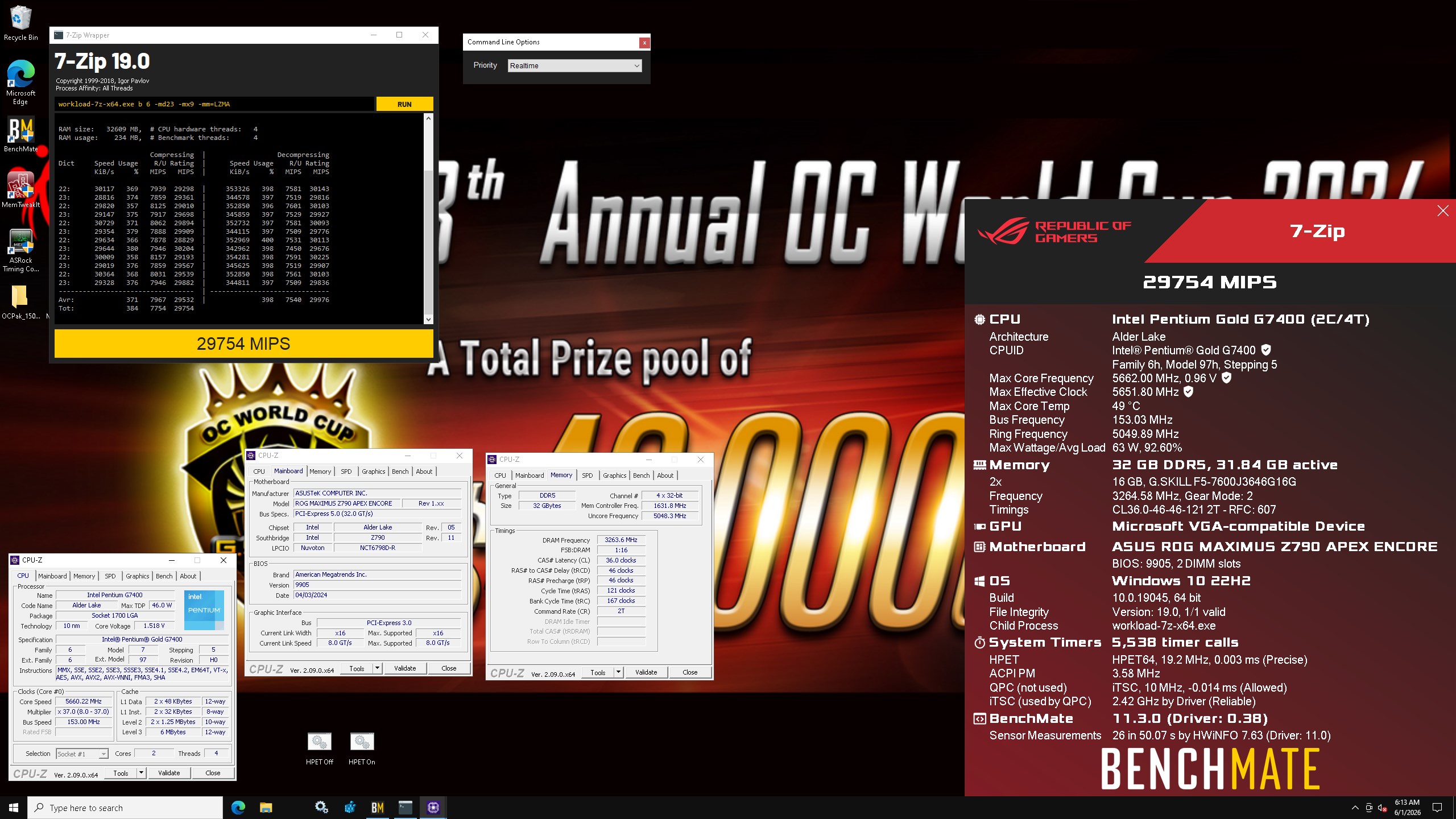This screenshot has height=819, width=1456.
Task: Close the Command Line Options dialog
Action: [644, 43]
